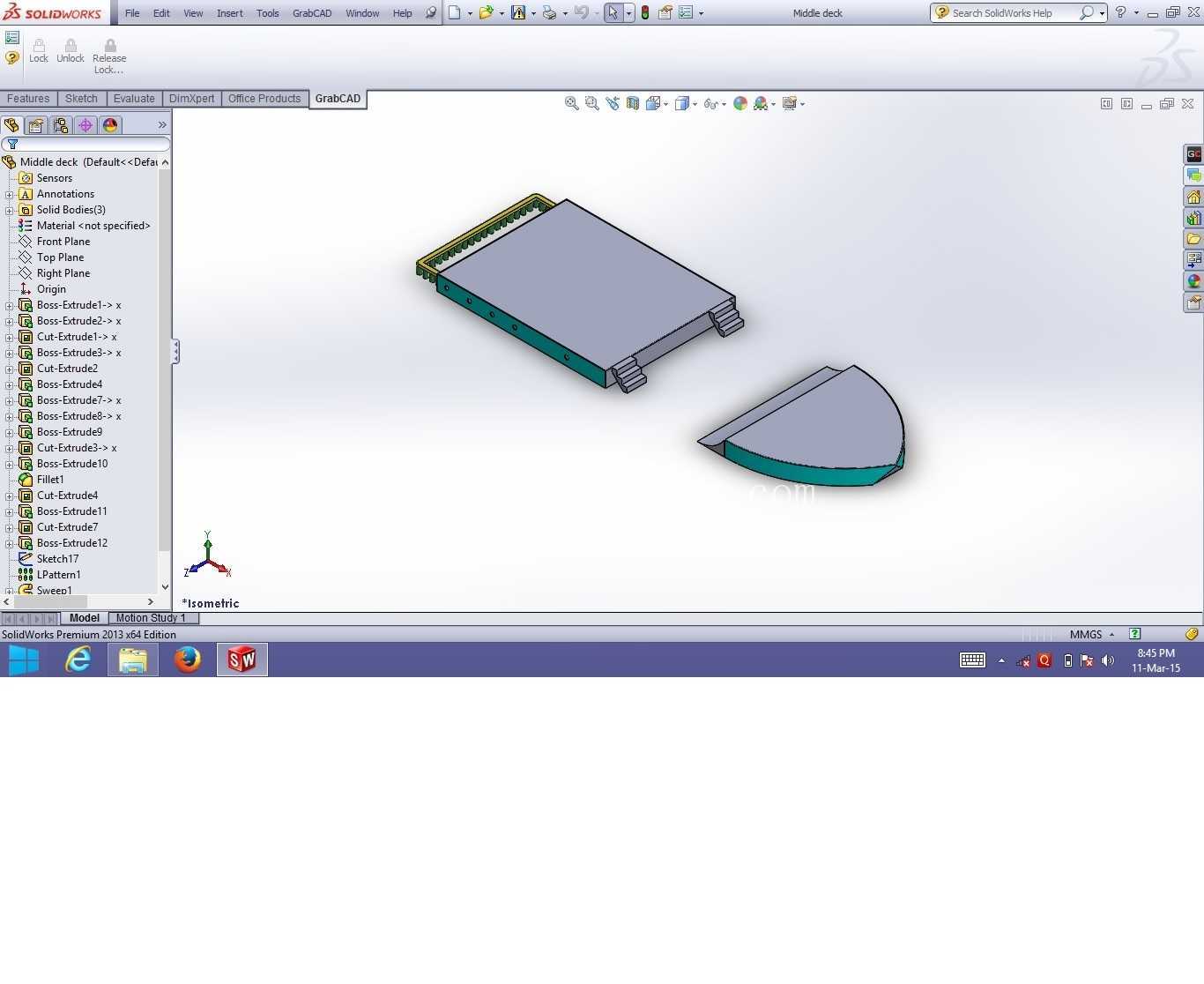Open the Custom Properties task pane tab
Screen dimensions: 1204x984
pyautogui.click(x=1193, y=302)
